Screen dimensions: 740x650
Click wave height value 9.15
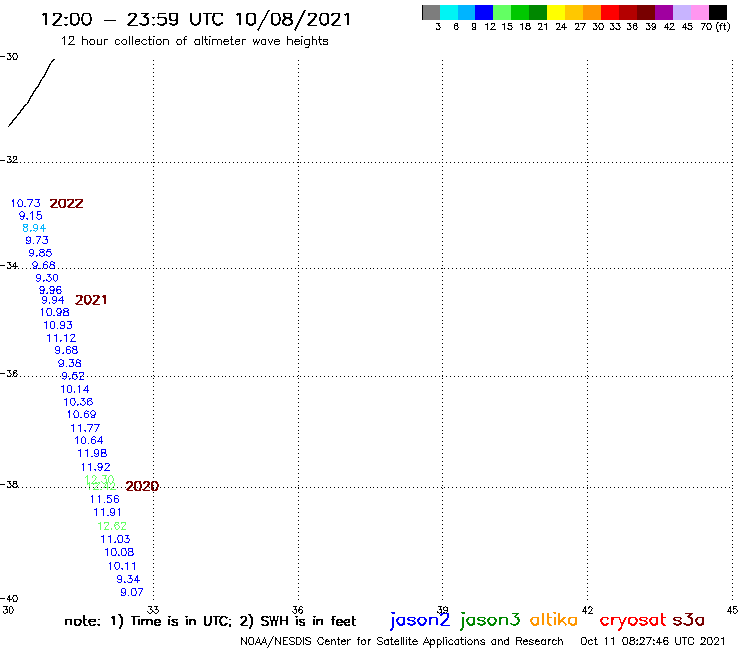tap(31, 216)
